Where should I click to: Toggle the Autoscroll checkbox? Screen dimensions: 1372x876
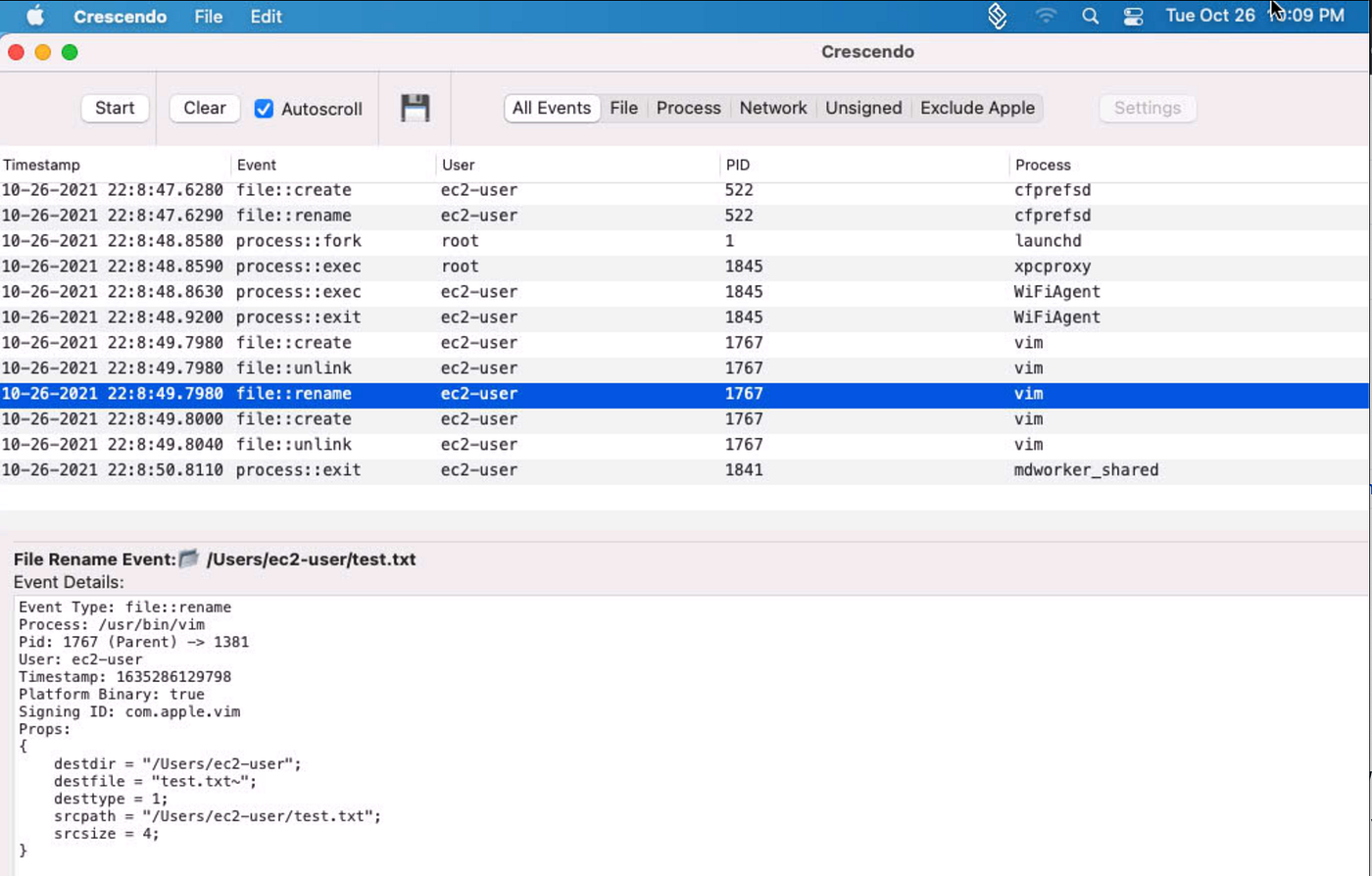[x=264, y=109]
